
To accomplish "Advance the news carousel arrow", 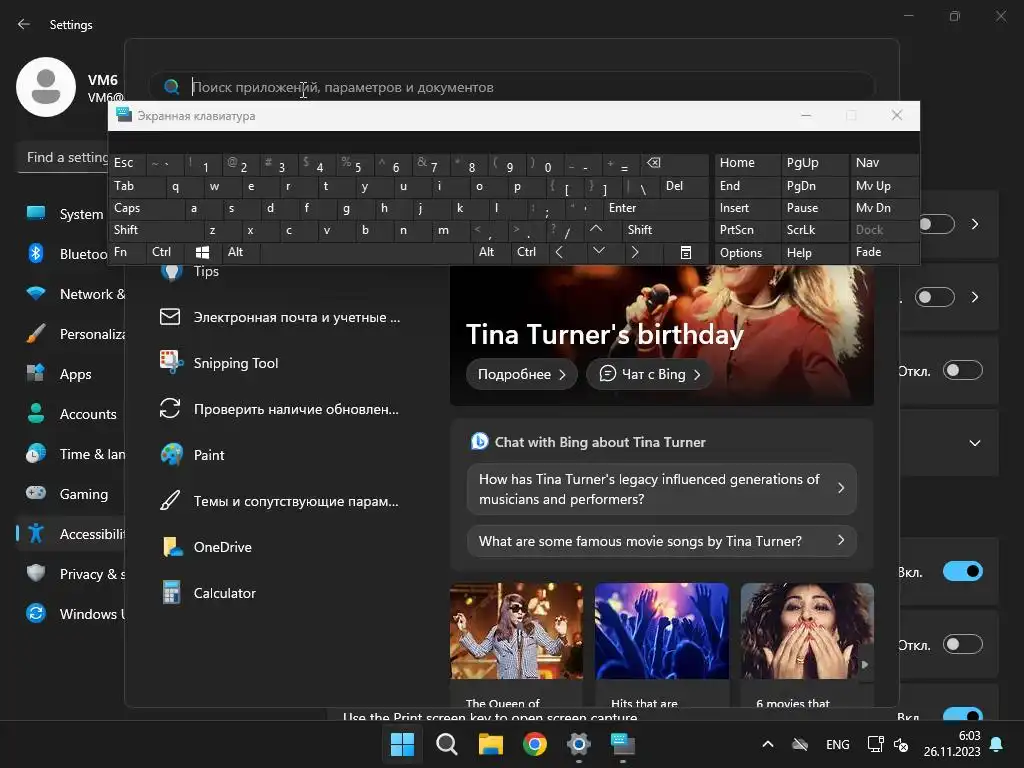I will coord(865,665).
